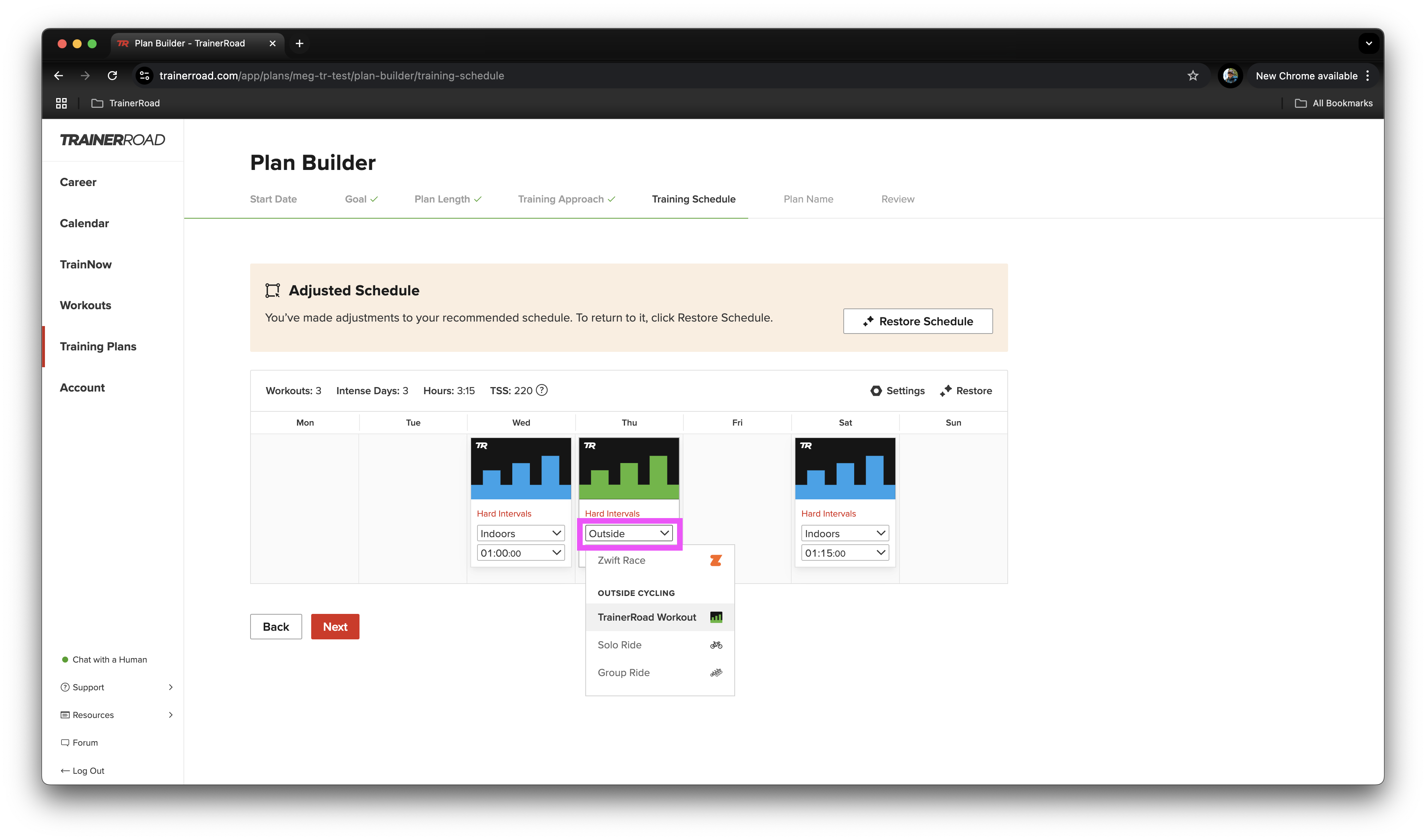Image resolution: width=1426 pixels, height=840 pixels.
Task: Select the Zwift Race icon
Action: (716, 560)
